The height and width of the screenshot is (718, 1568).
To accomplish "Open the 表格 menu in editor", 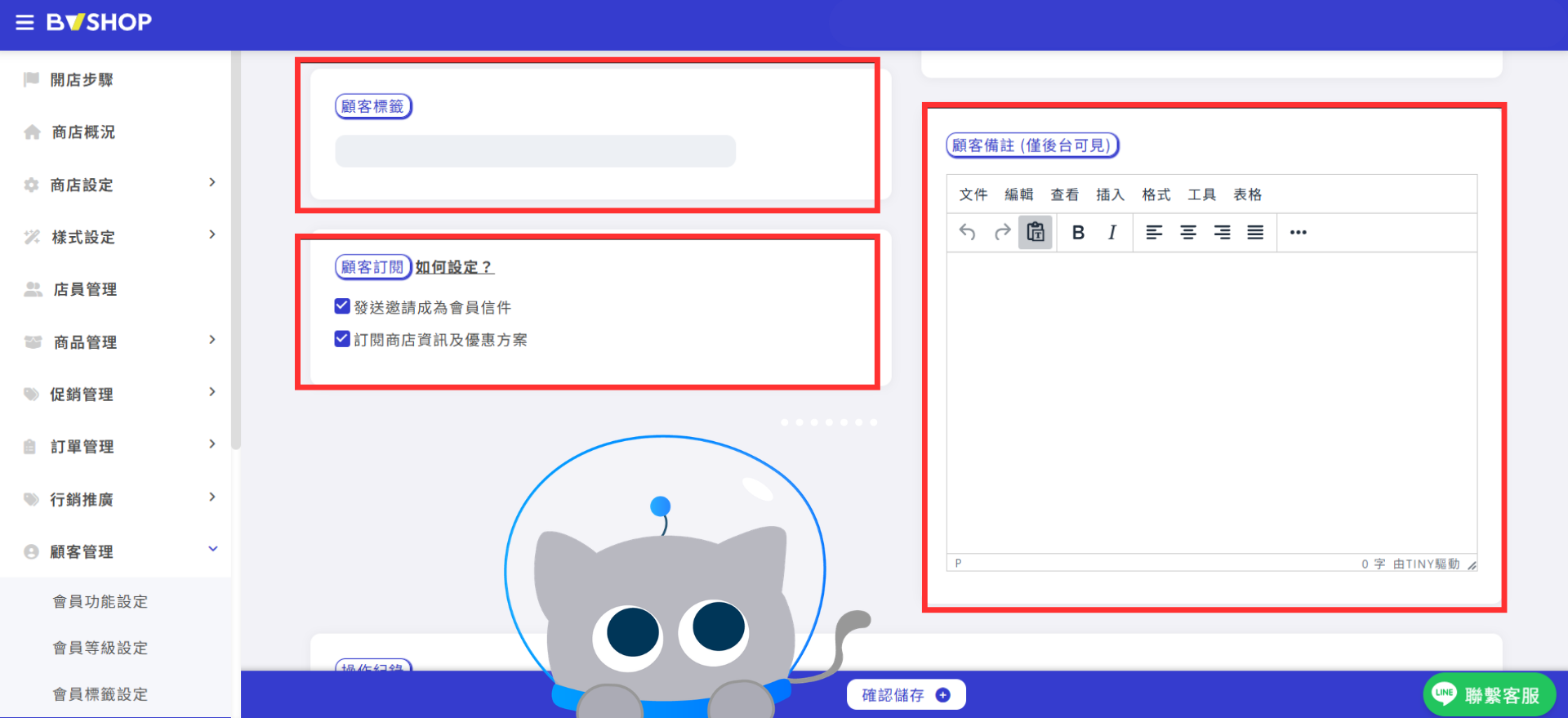I will pyautogui.click(x=1248, y=194).
